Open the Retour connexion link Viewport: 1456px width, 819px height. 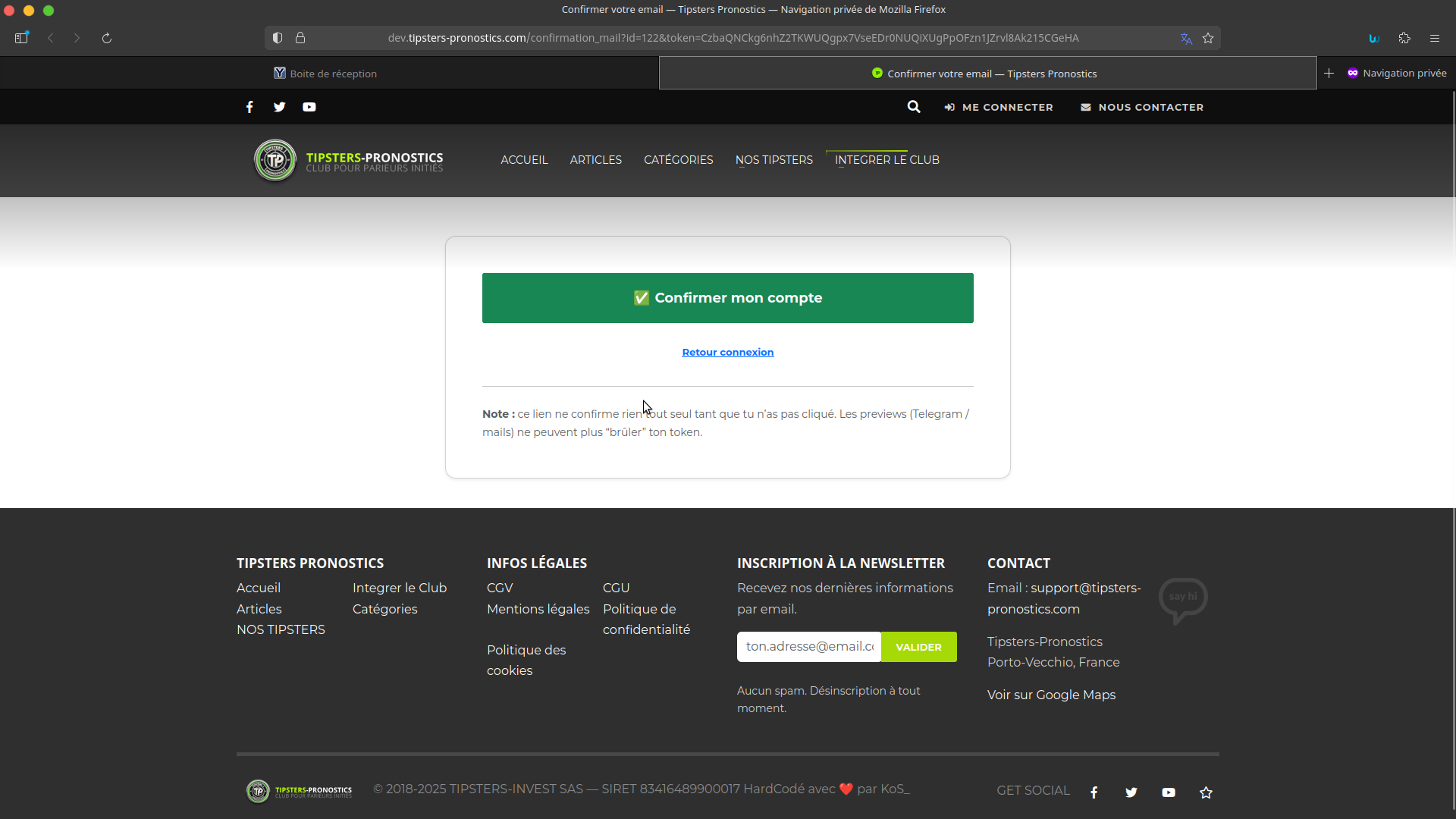click(x=727, y=352)
